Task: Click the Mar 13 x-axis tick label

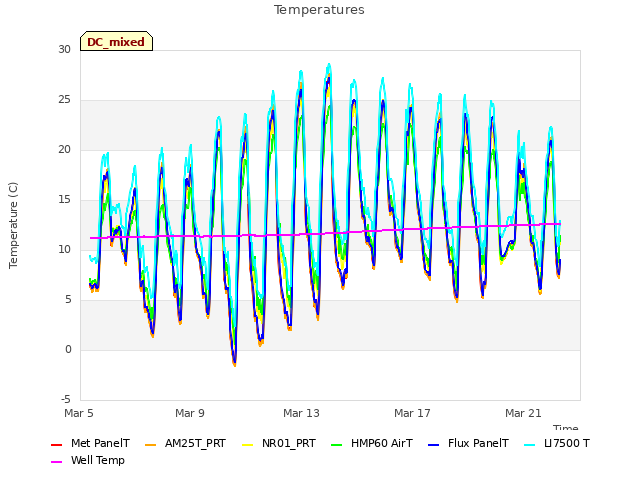Action: pos(301,413)
